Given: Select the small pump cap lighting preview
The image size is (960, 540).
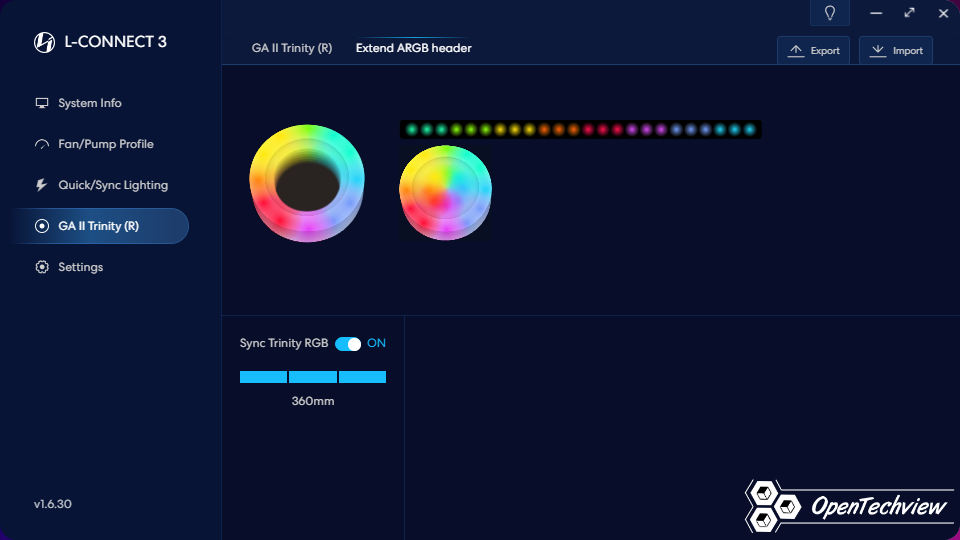Looking at the screenshot, I should (x=445, y=192).
